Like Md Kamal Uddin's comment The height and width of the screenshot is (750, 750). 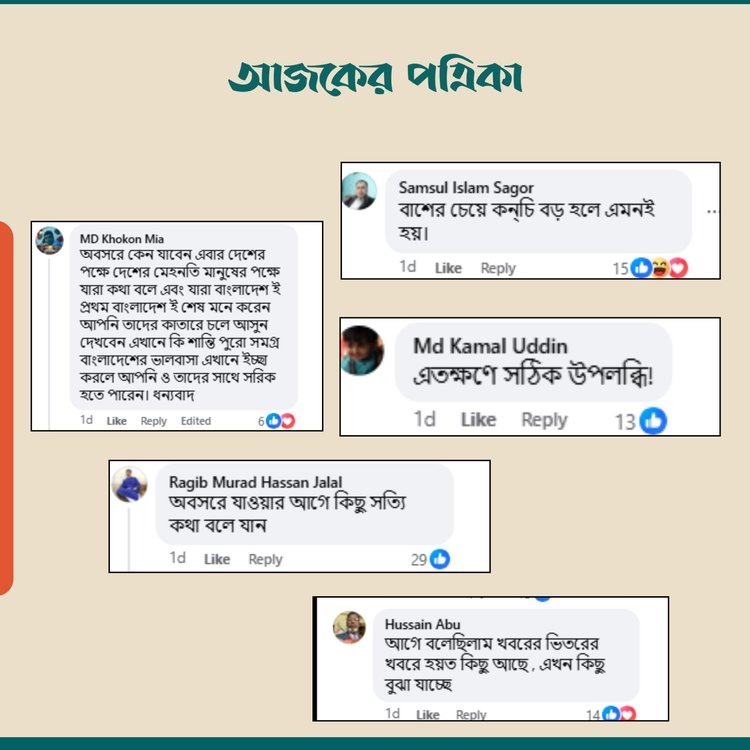pos(478,419)
